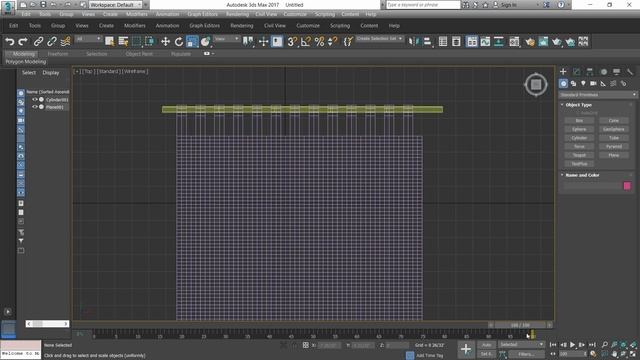
Task: Click the Maximize Viewport Toggle icon
Action: click(x=633, y=354)
